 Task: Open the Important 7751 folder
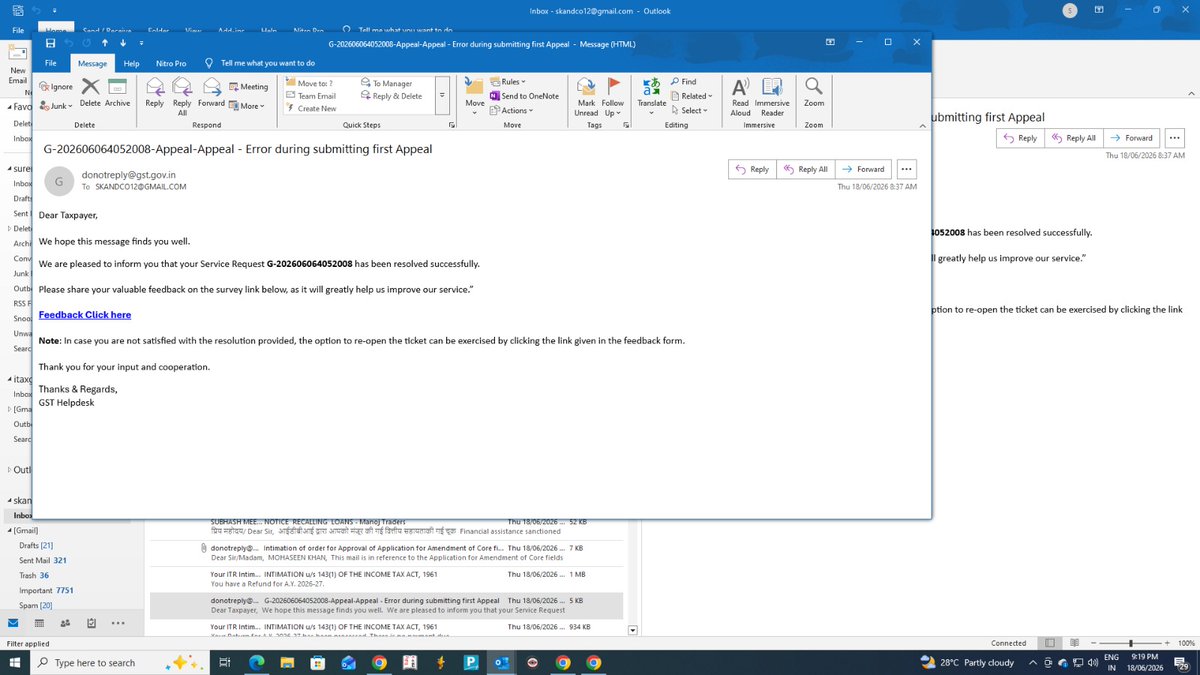46,590
